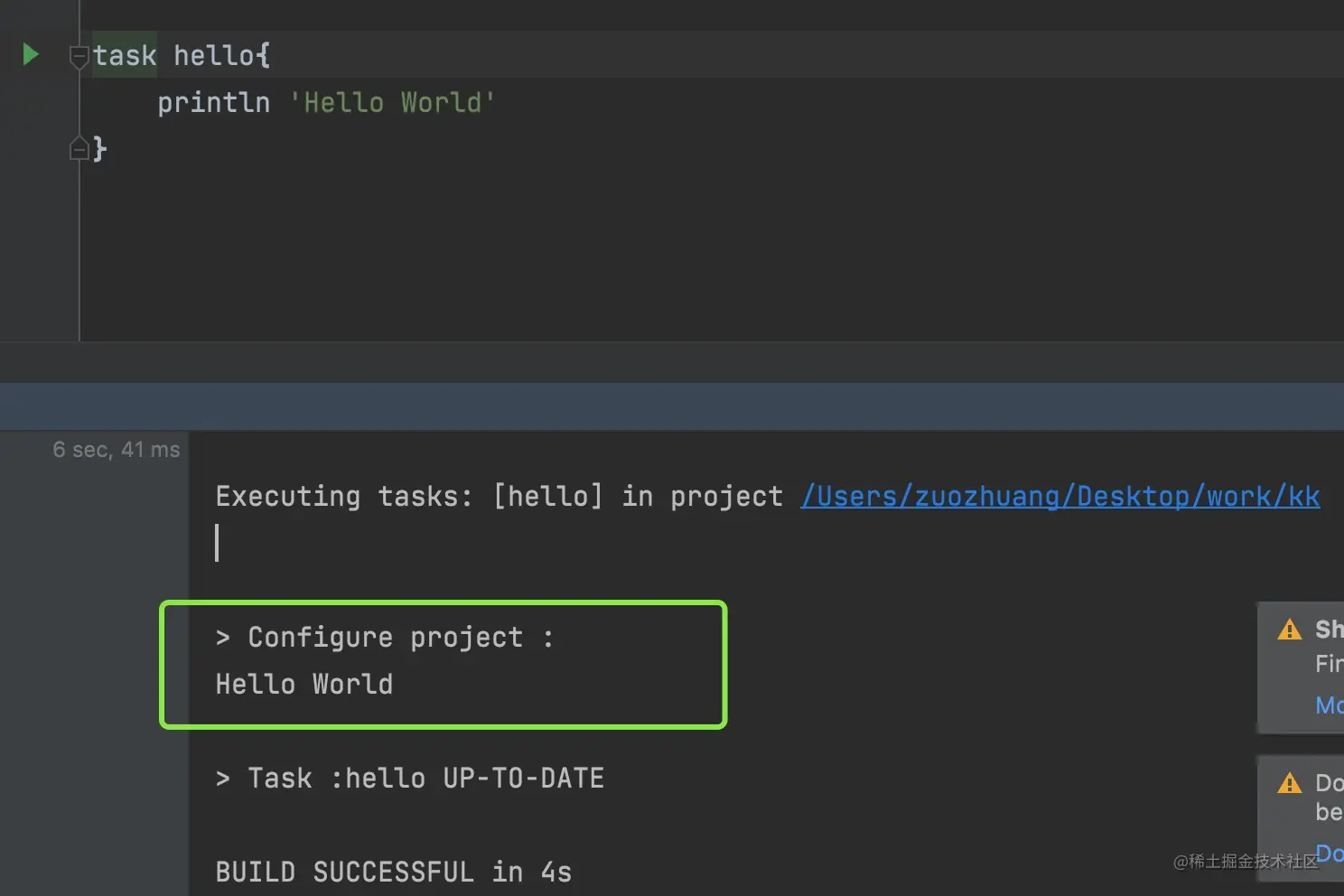Collapse the task hello block at its opening line
Viewport: 1344px width, 896px height.
[x=79, y=57]
